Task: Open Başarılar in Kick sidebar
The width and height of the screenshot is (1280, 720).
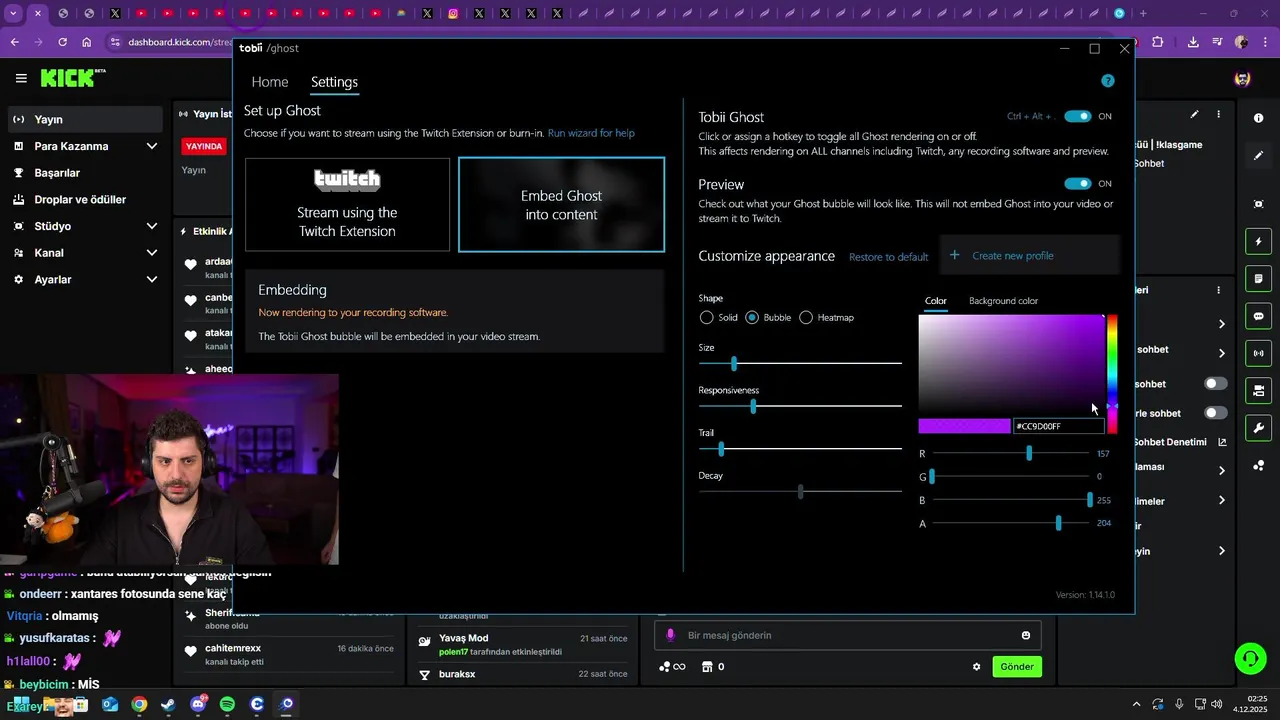Action: tap(84, 173)
